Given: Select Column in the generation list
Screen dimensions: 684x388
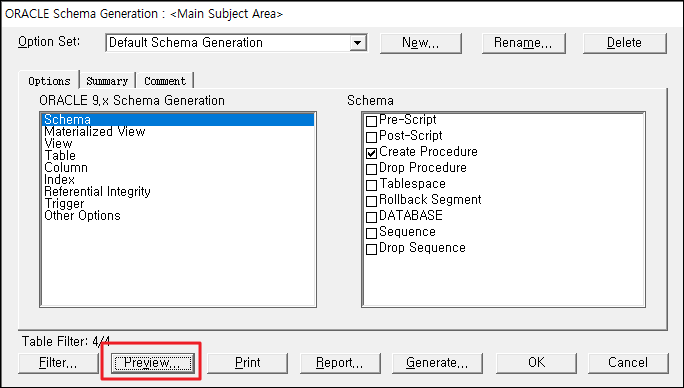Looking at the screenshot, I should click(178, 168).
